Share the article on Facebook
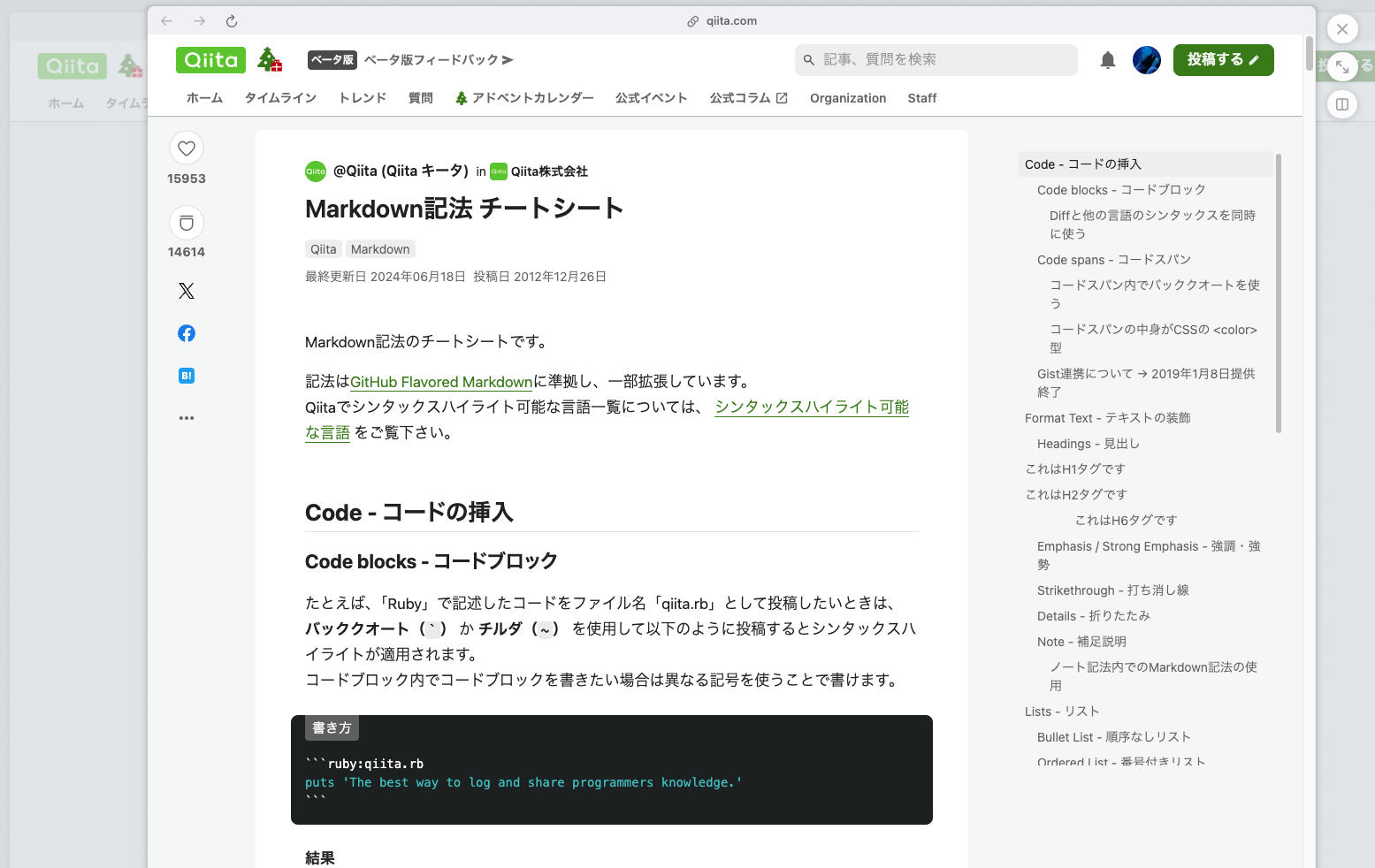The width and height of the screenshot is (1375, 868). click(x=186, y=333)
